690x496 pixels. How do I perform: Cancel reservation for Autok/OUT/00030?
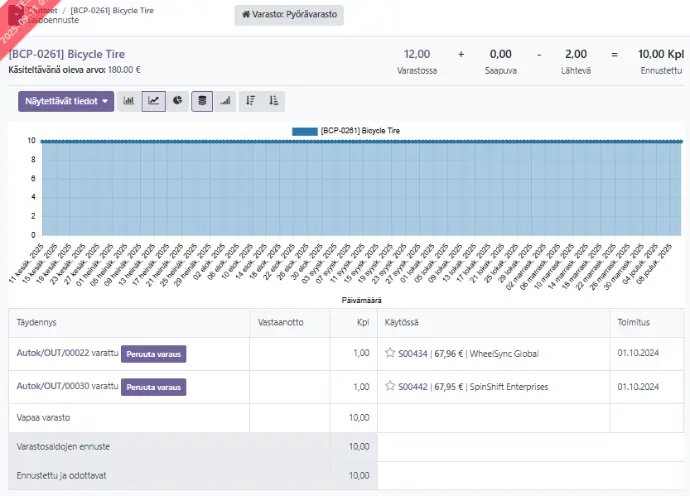point(154,387)
